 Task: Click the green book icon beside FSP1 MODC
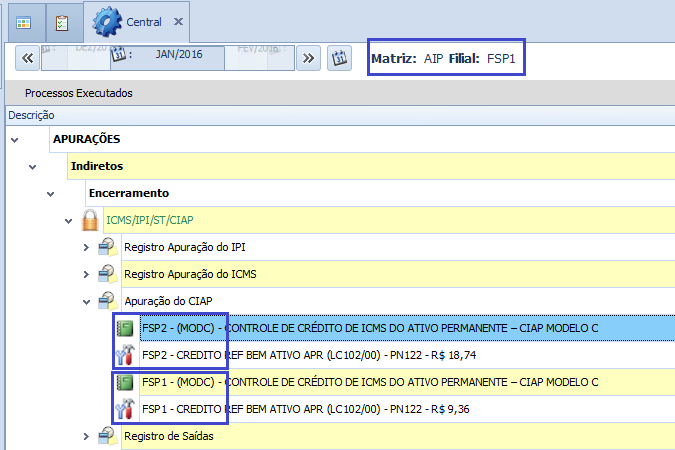tap(126, 382)
